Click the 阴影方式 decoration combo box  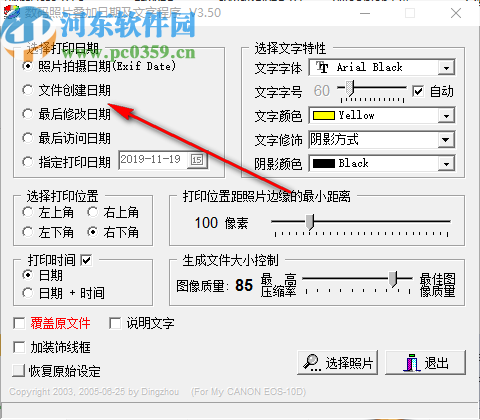click(x=382, y=140)
